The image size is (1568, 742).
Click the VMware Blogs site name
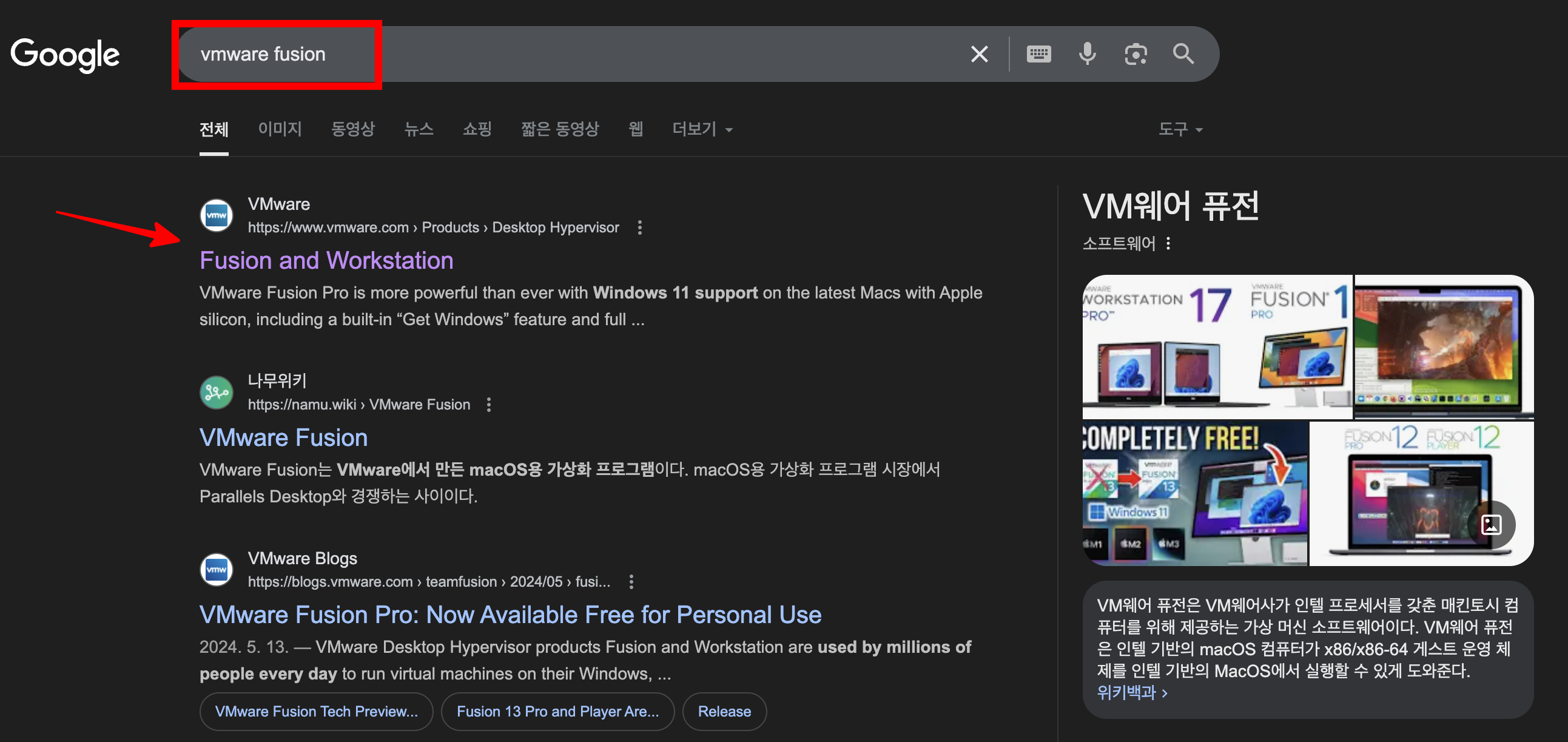302,558
